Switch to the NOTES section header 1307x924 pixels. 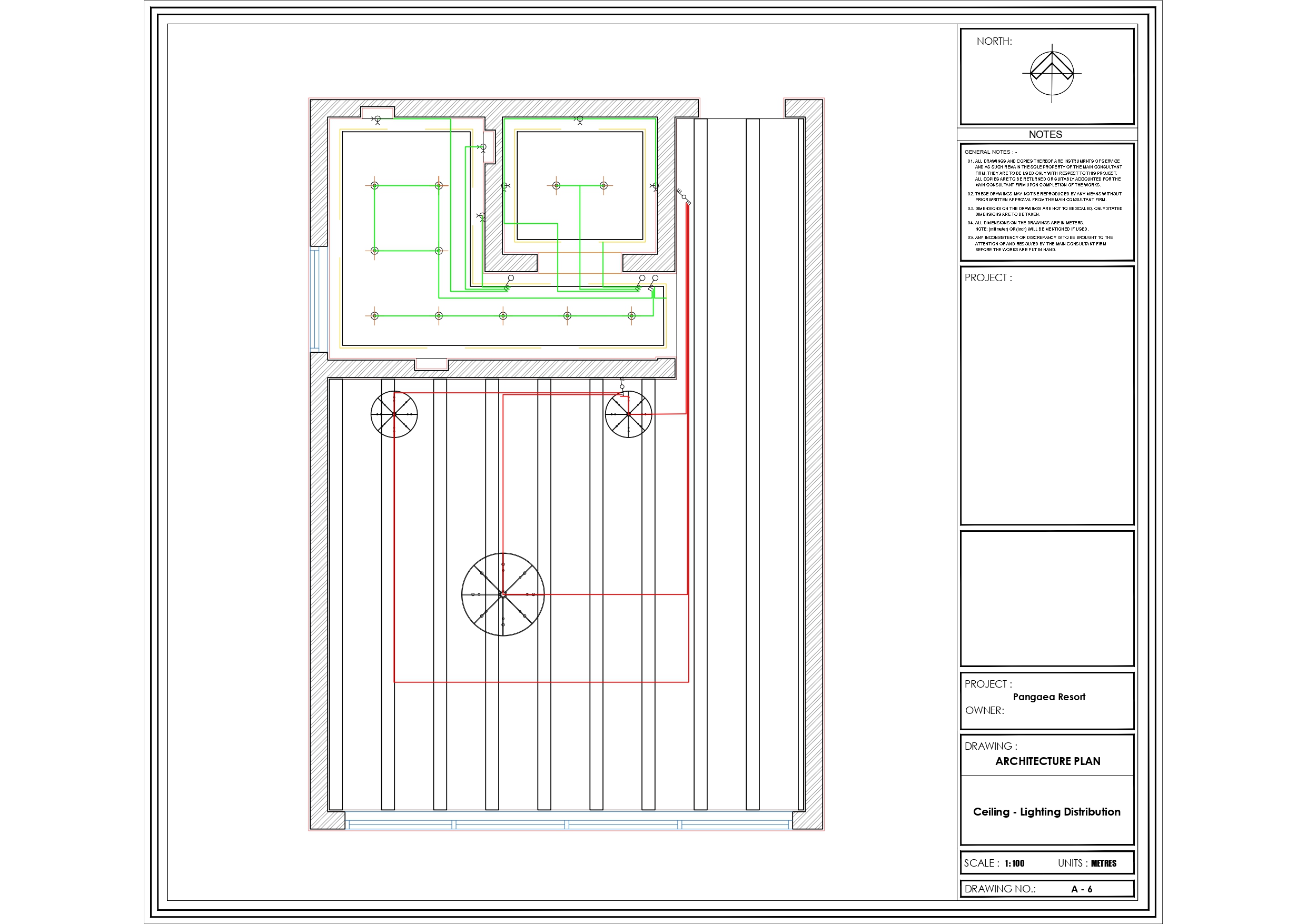click(1046, 134)
